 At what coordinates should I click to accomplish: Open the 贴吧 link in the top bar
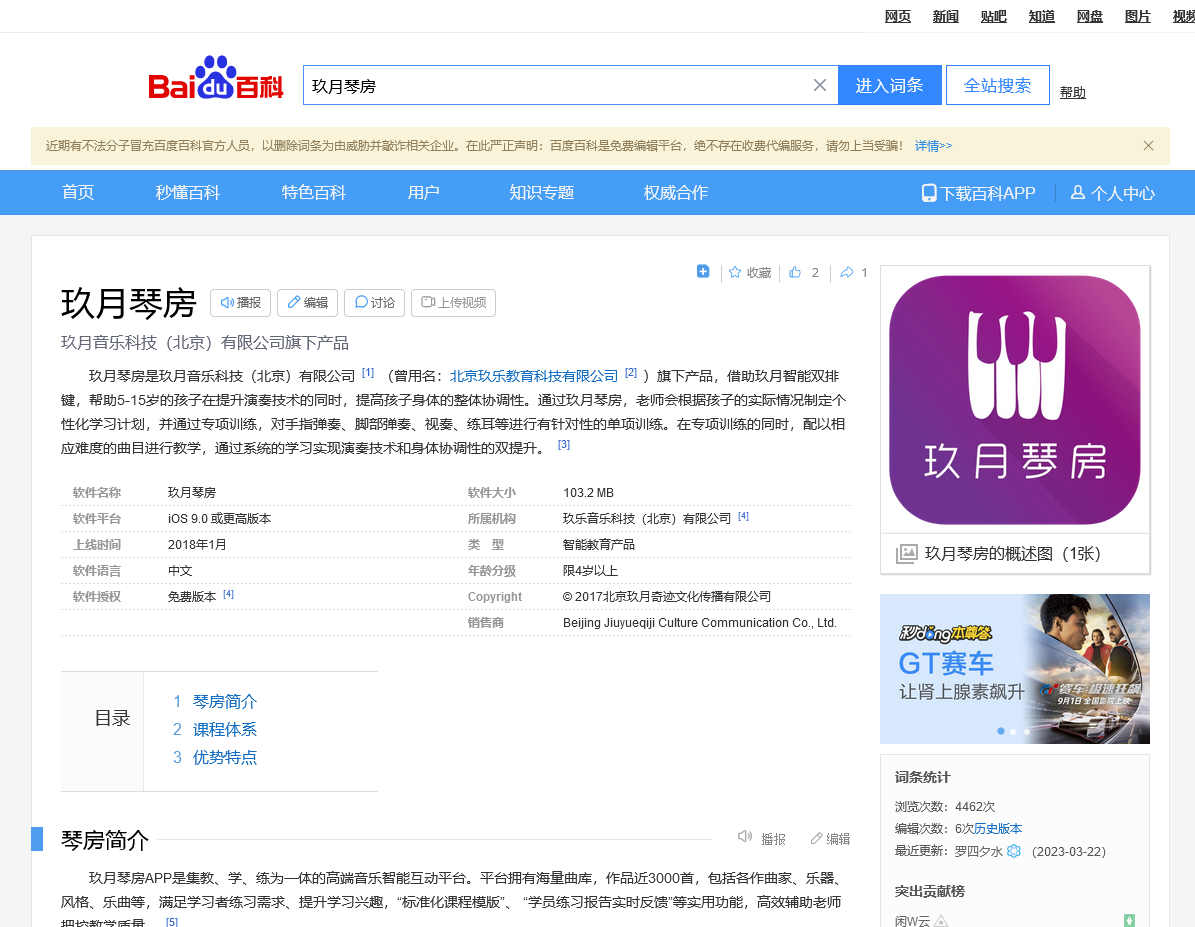[994, 16]
